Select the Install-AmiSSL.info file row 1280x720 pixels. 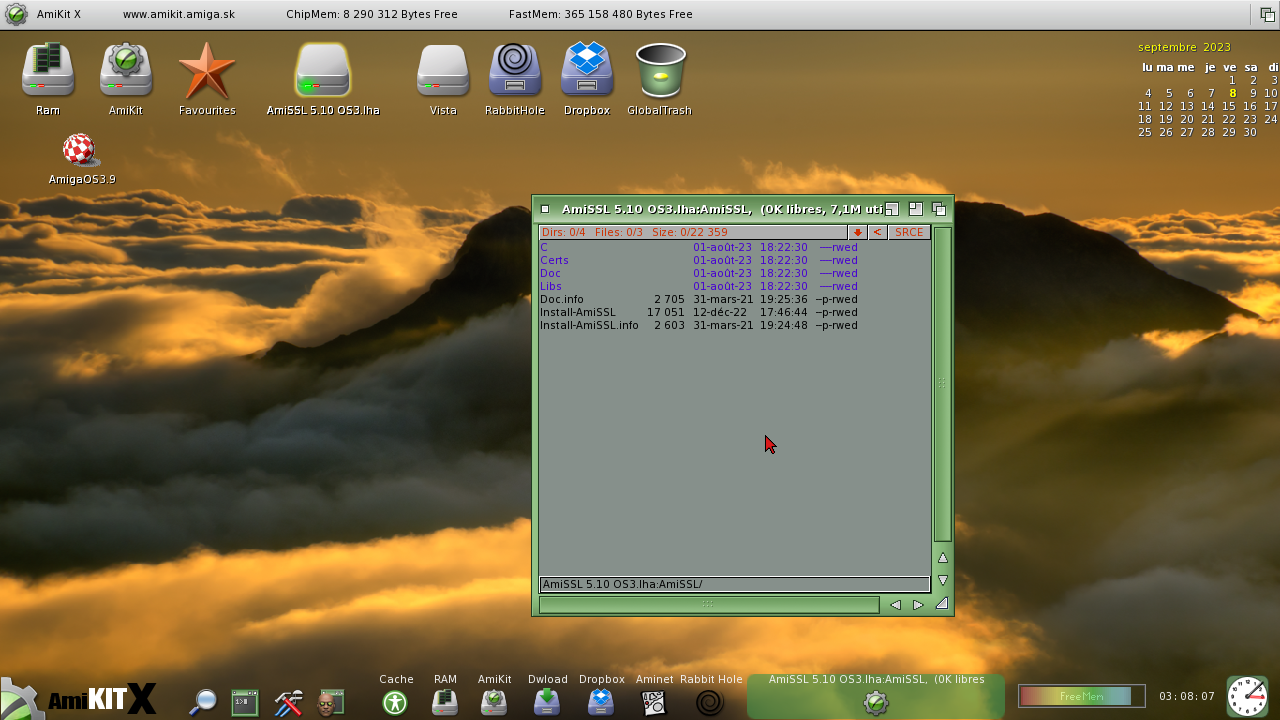[x=735, y=325]
